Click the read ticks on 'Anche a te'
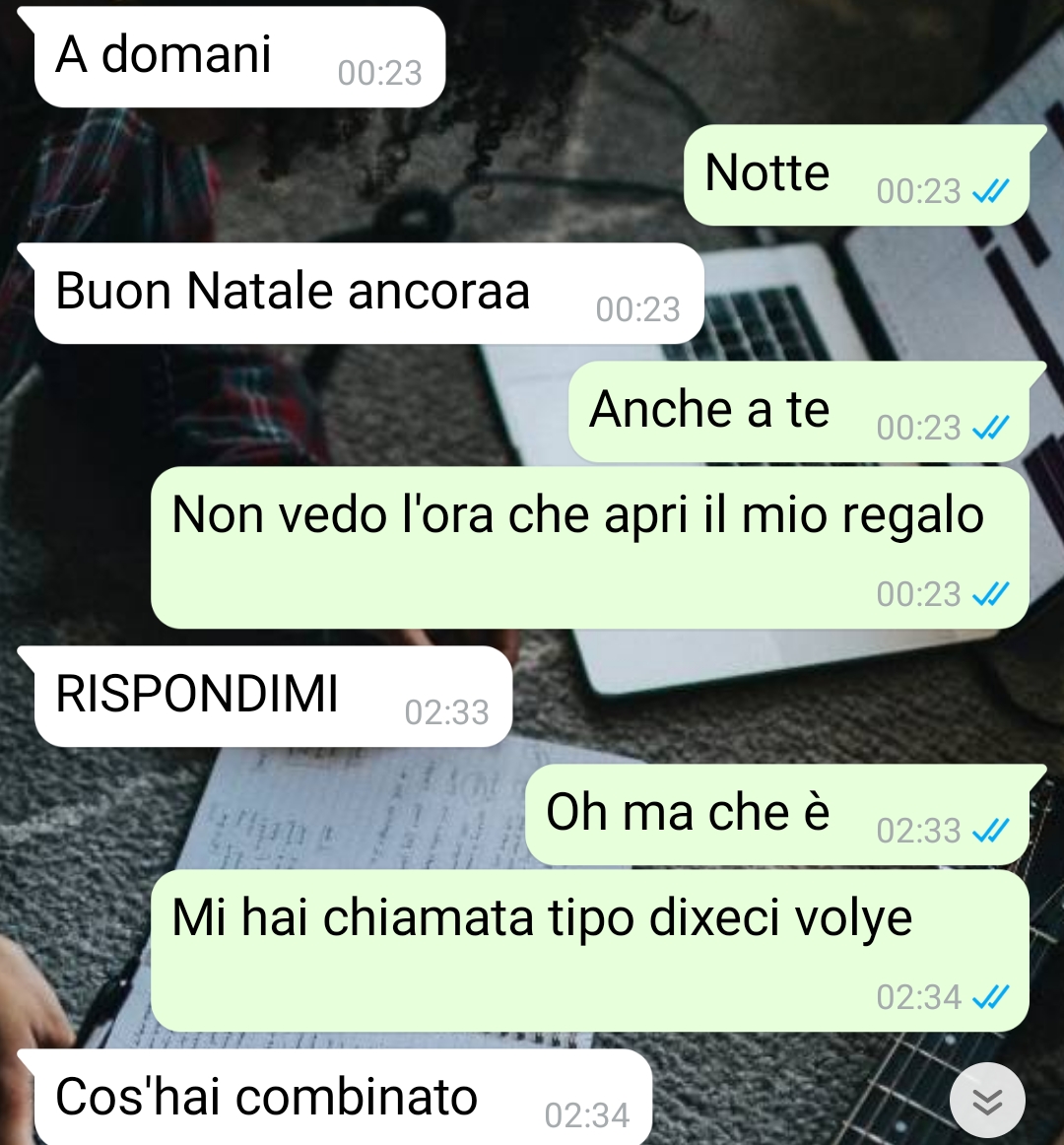Viewport: 1064px width, 1145px height. coord(991,428)
